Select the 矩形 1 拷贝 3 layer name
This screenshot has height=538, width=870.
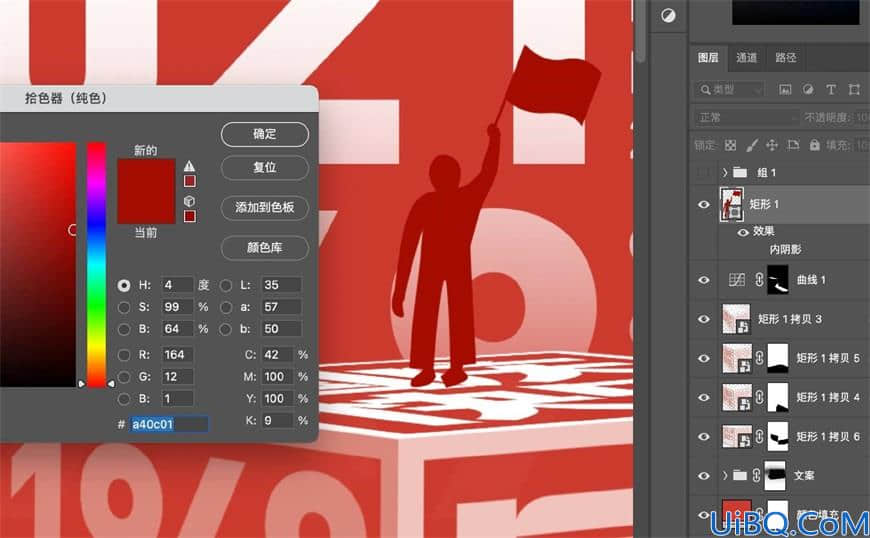click(790, 319)
